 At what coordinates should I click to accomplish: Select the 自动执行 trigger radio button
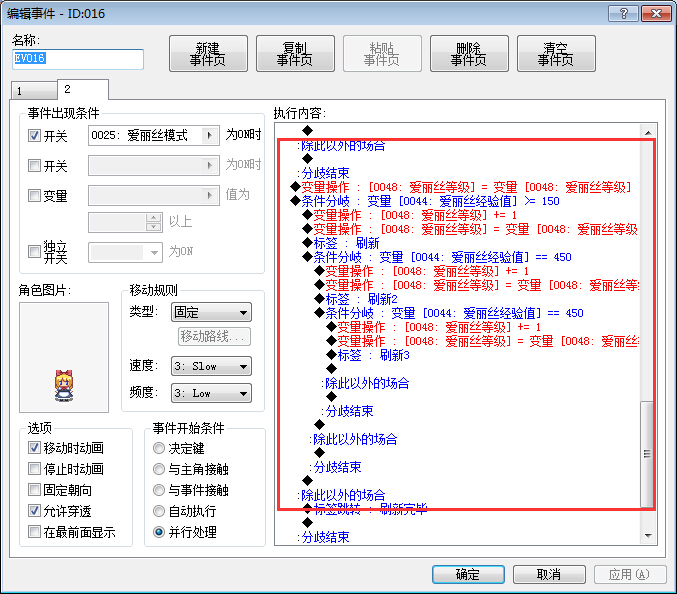pyautogui.click(x=159, y=511)
